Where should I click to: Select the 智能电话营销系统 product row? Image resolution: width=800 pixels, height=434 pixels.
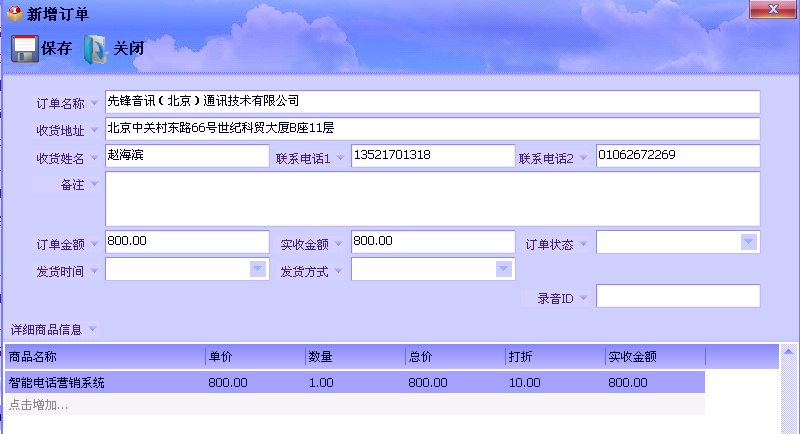pos(355,382)
